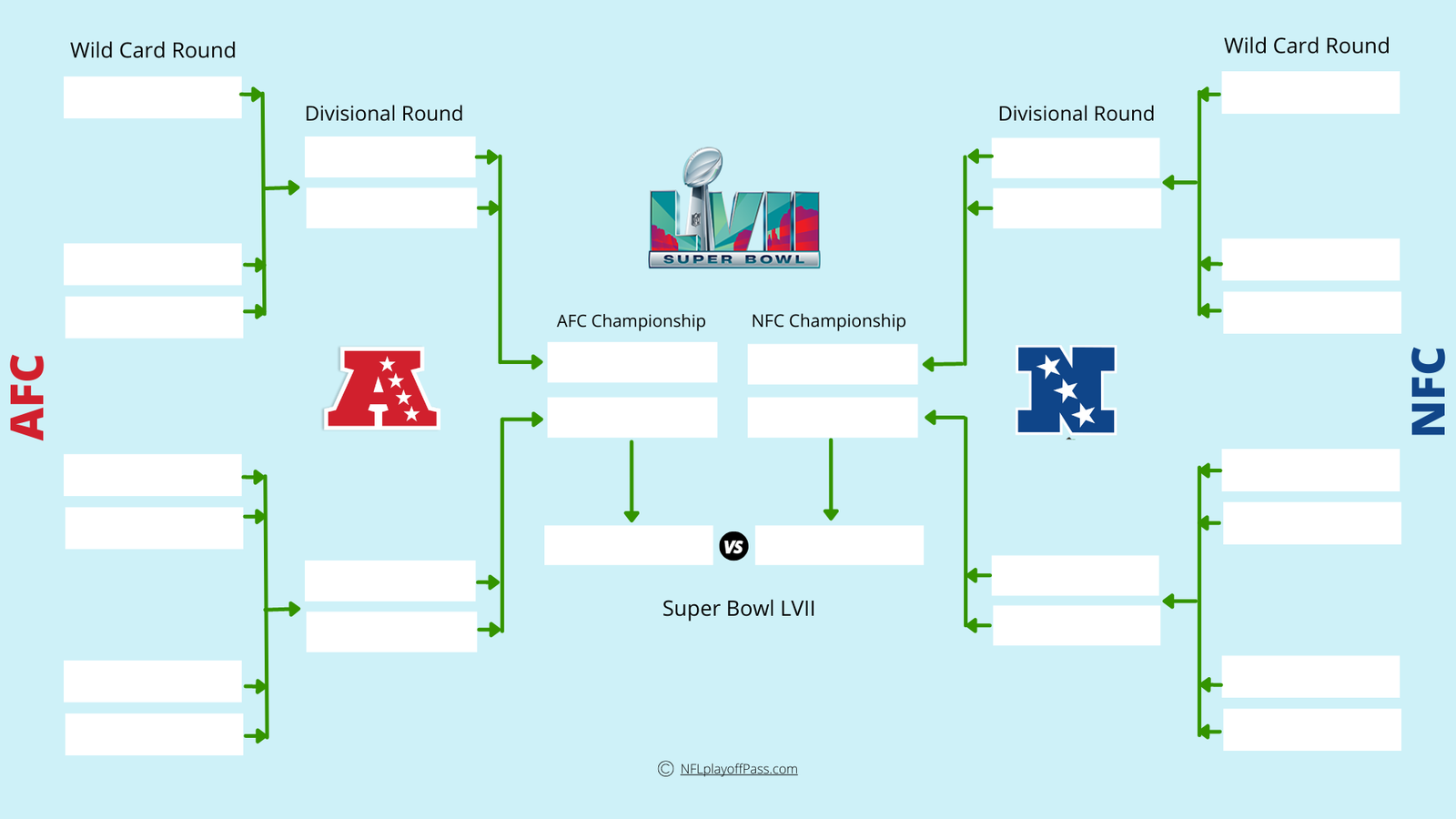Click the vertical red AFC side label
Viewport: 1456px width, 819px height.
pos(28,397)
